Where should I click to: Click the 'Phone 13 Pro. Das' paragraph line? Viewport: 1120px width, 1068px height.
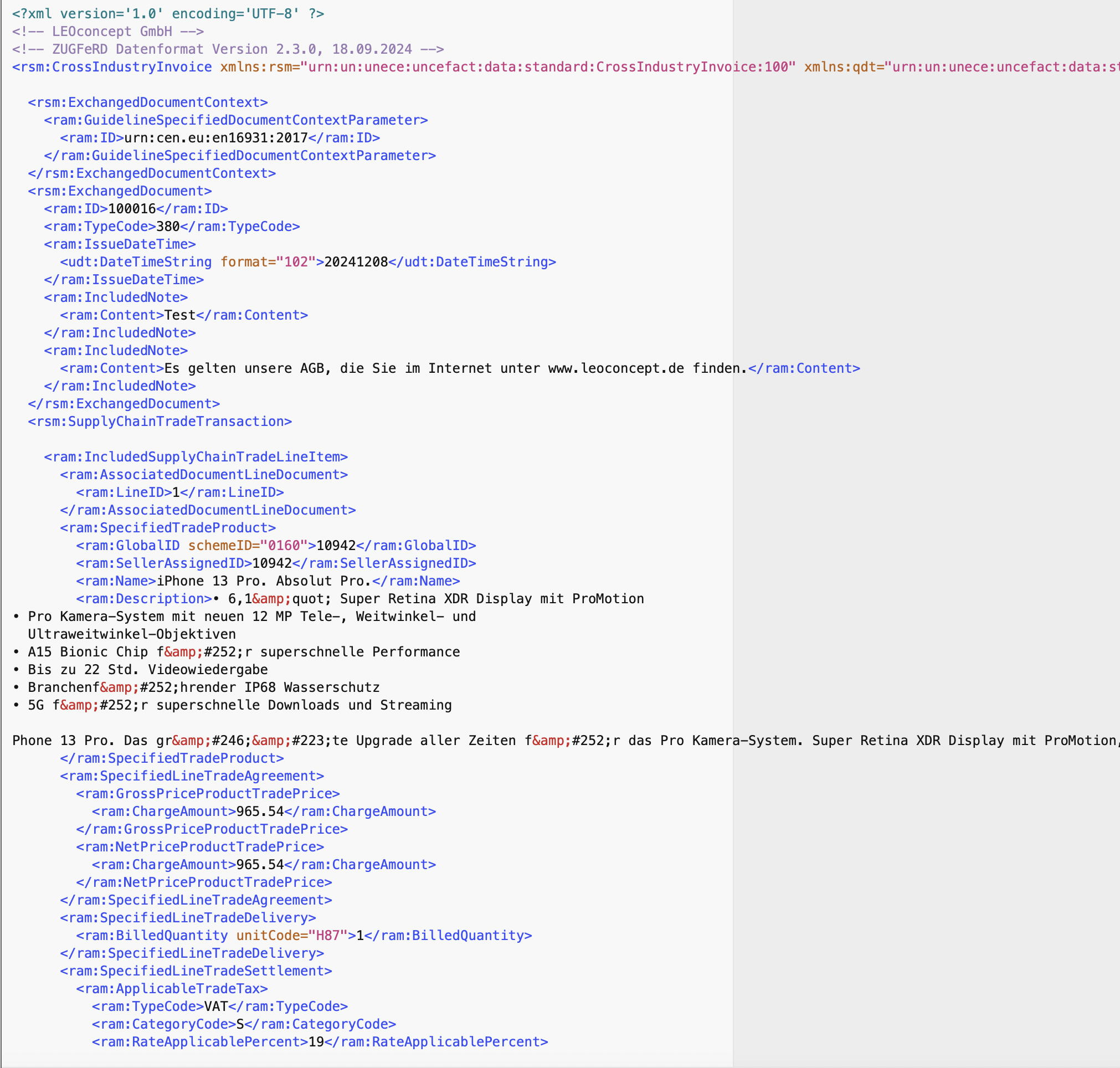[x=566, y=741]
